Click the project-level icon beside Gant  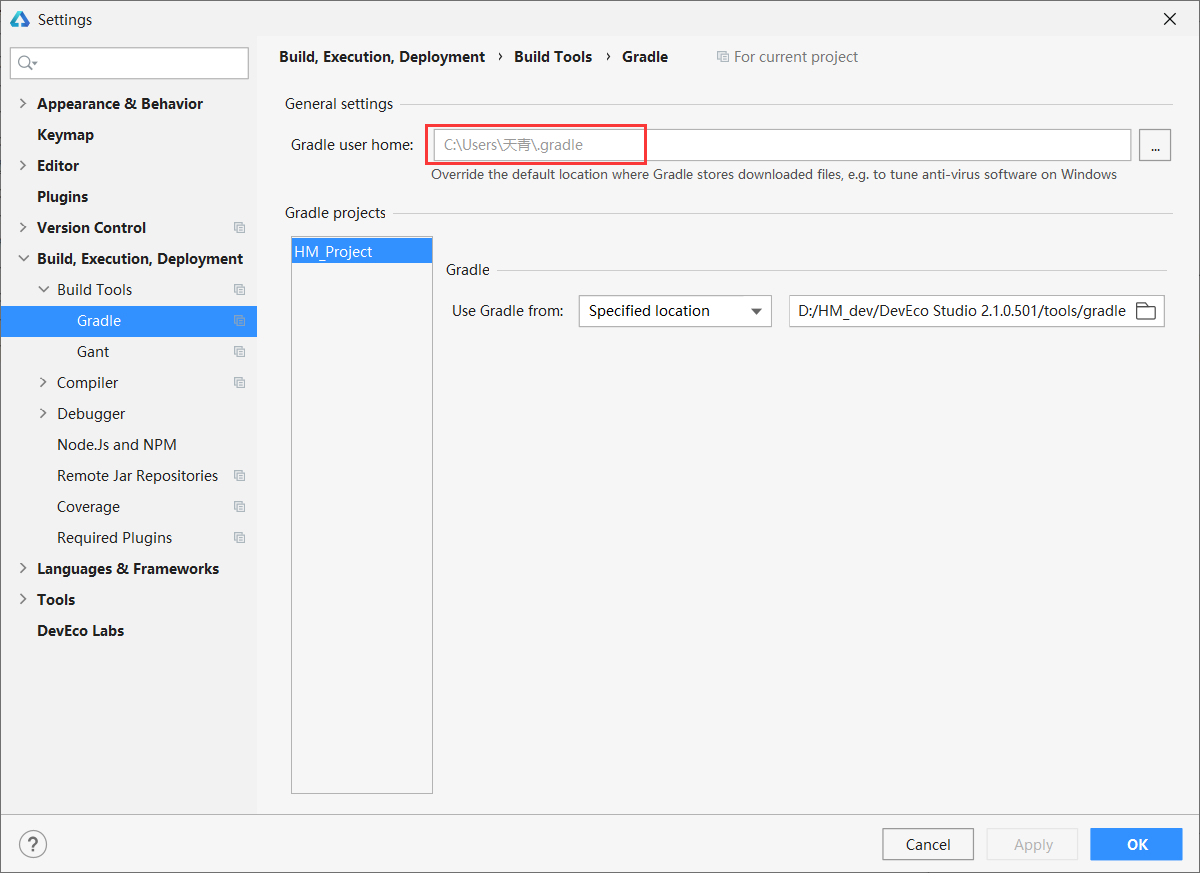(x=239, y=352)
